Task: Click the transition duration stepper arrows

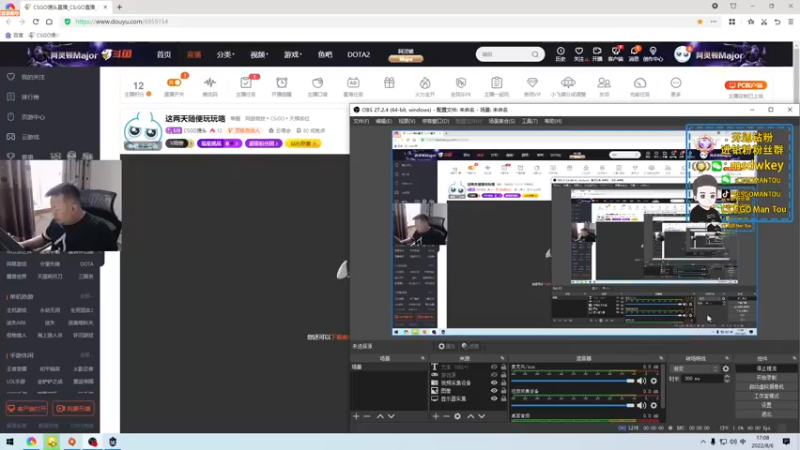Action: point(727,379)
